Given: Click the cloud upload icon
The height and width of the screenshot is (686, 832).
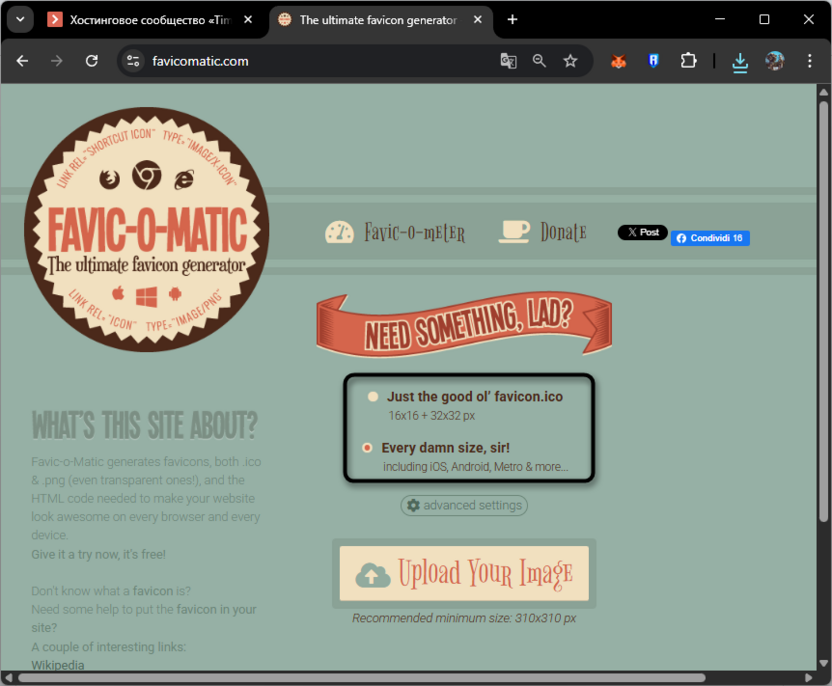Looking at the screenshot, I should [x=372, y=575].
